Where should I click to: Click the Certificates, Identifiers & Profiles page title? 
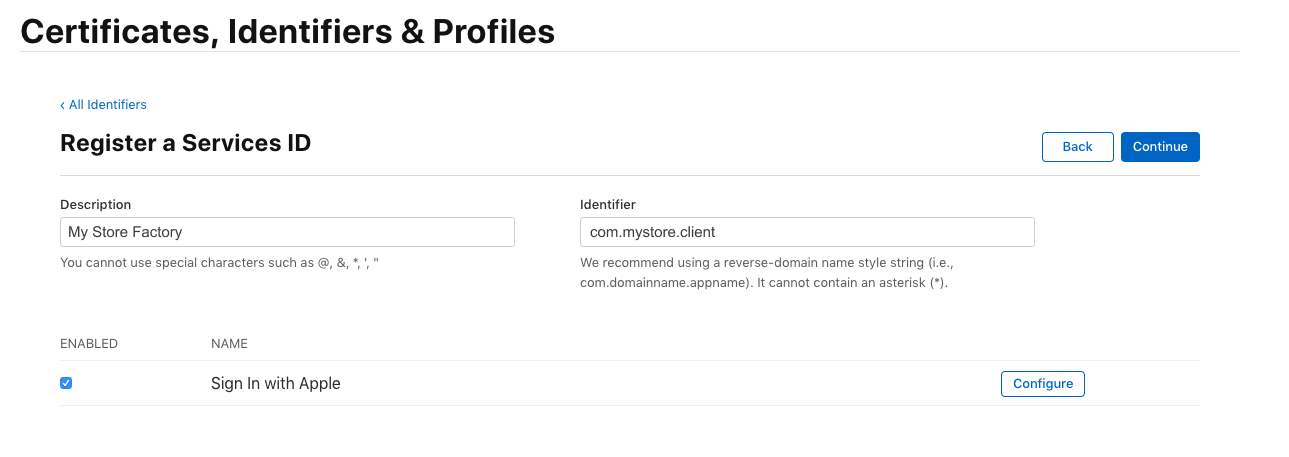[x=288, y=31]
